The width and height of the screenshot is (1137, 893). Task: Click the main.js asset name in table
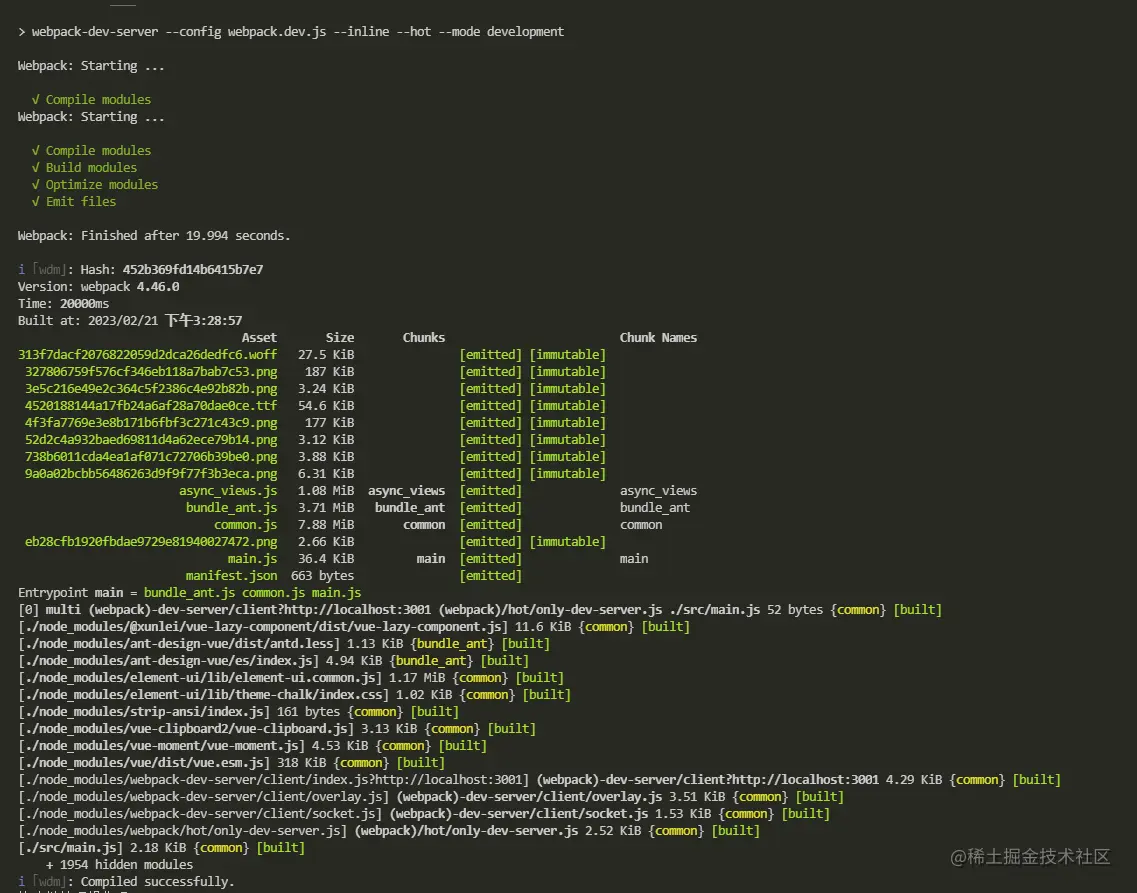[x=252, y=559]
